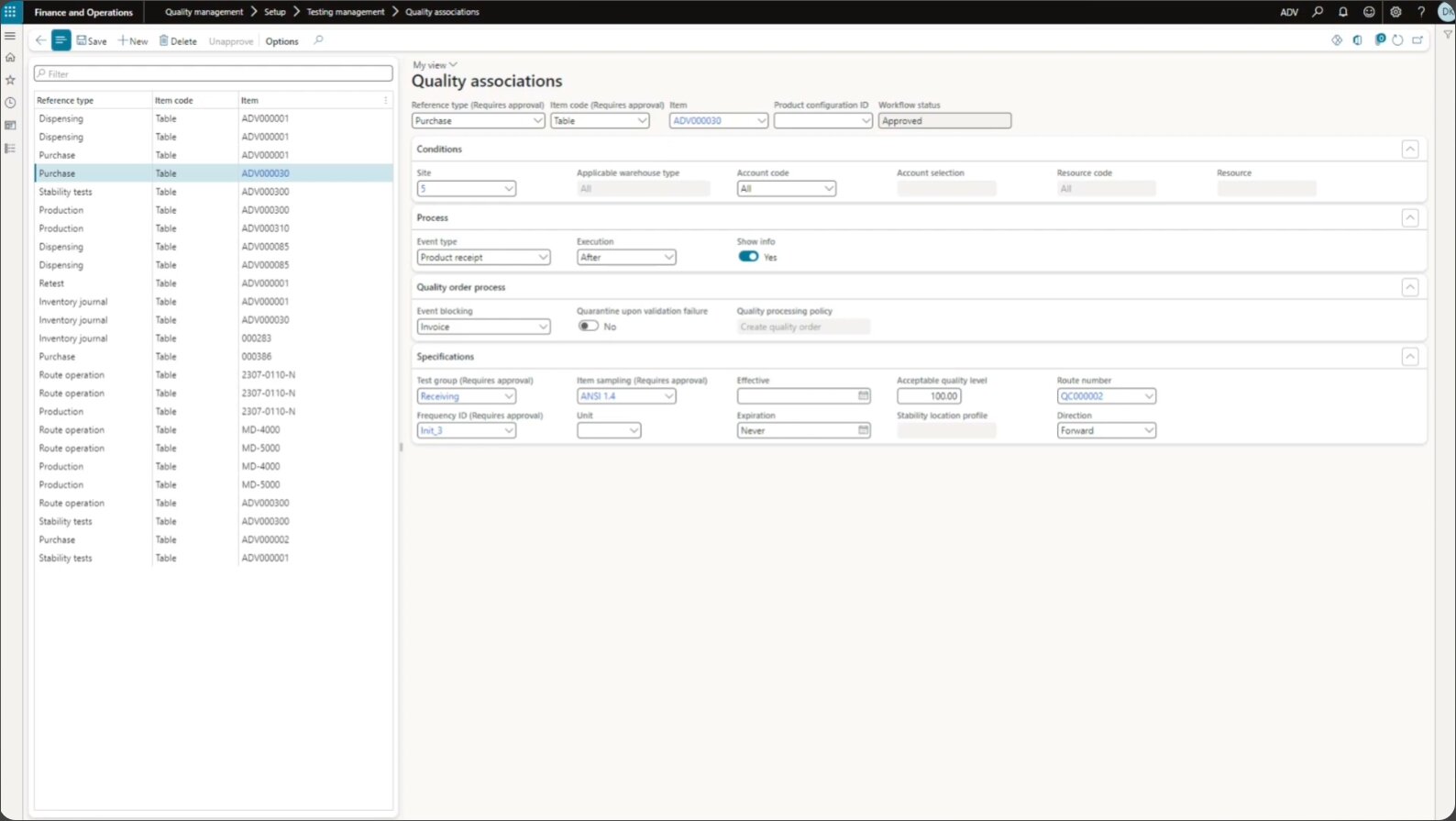The height and width of the screenshot is (821, 1456).
Task: Collapse the Process section
Action: [1410, 217]
